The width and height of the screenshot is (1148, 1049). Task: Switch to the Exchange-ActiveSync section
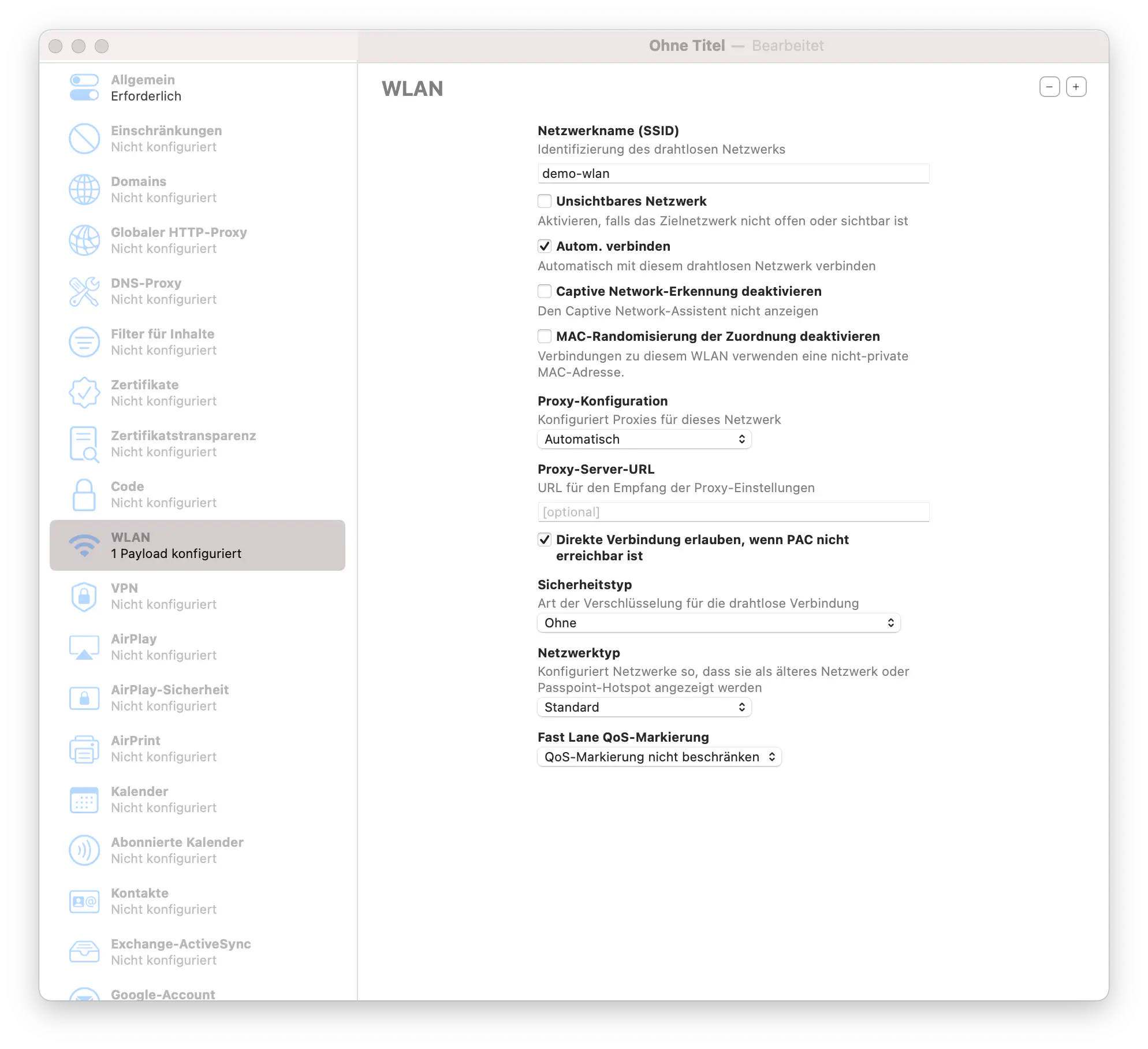tap(84, 951)
